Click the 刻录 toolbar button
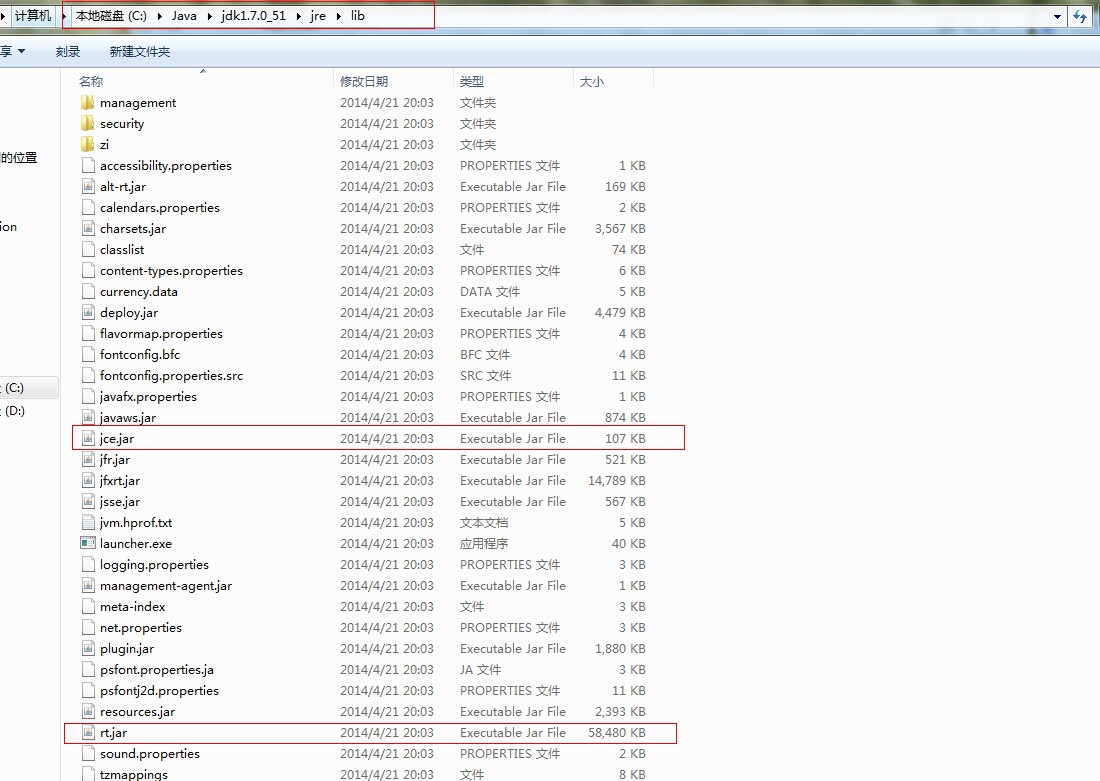1100x781 pixels. 68,51
